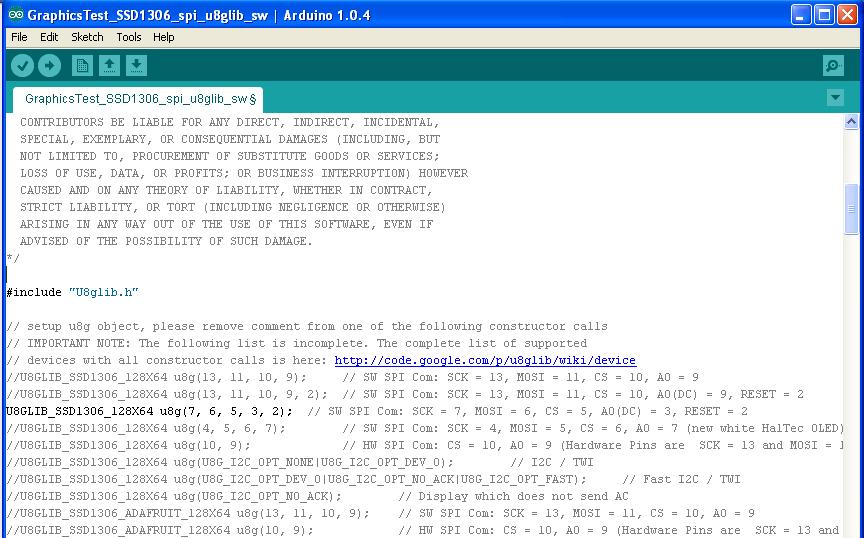Open the Sketch menu
Viewport: 864px width, 538px height.
click(87, 37)
